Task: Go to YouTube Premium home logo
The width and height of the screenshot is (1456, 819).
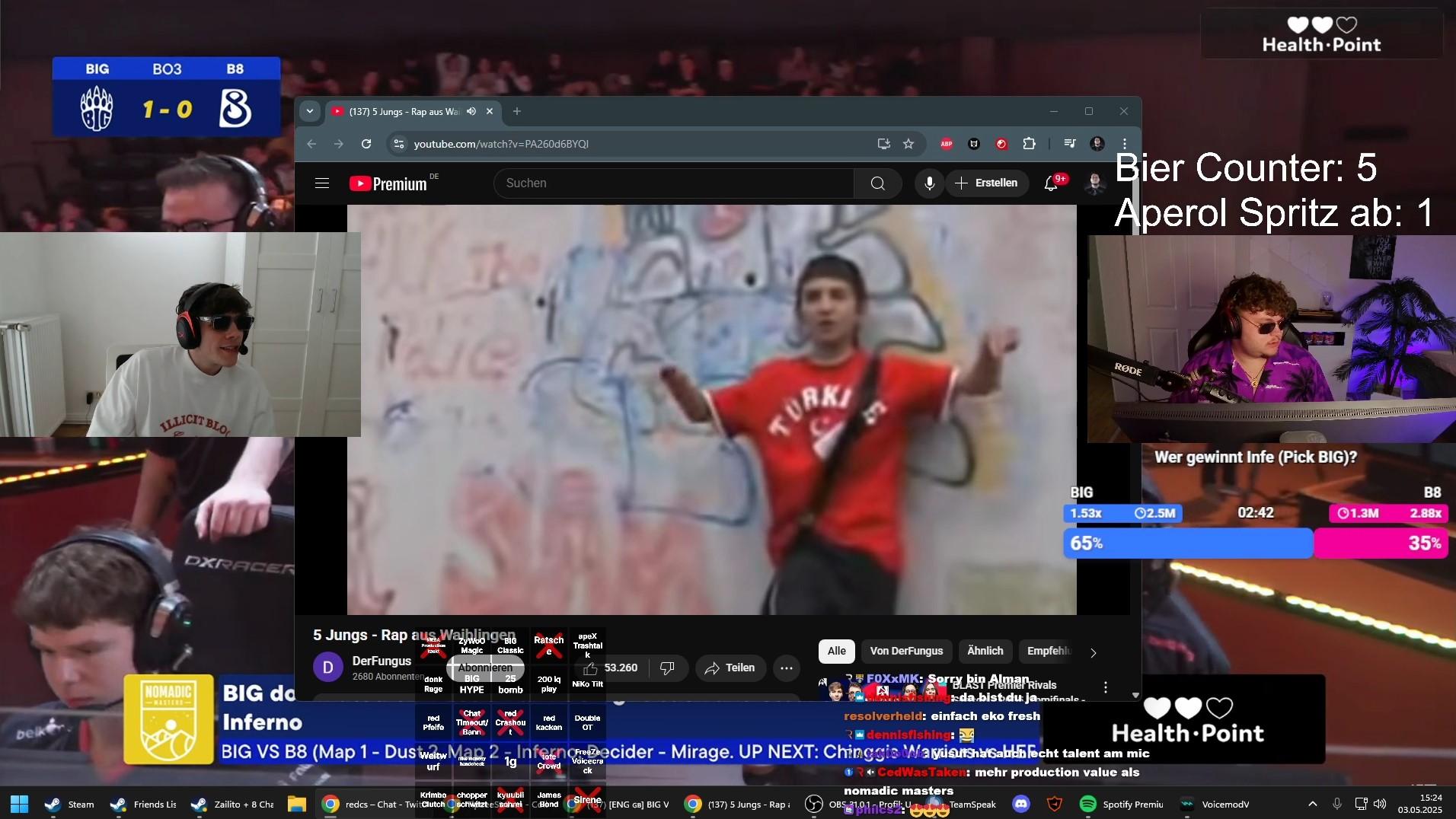Action: coord(388,183)
